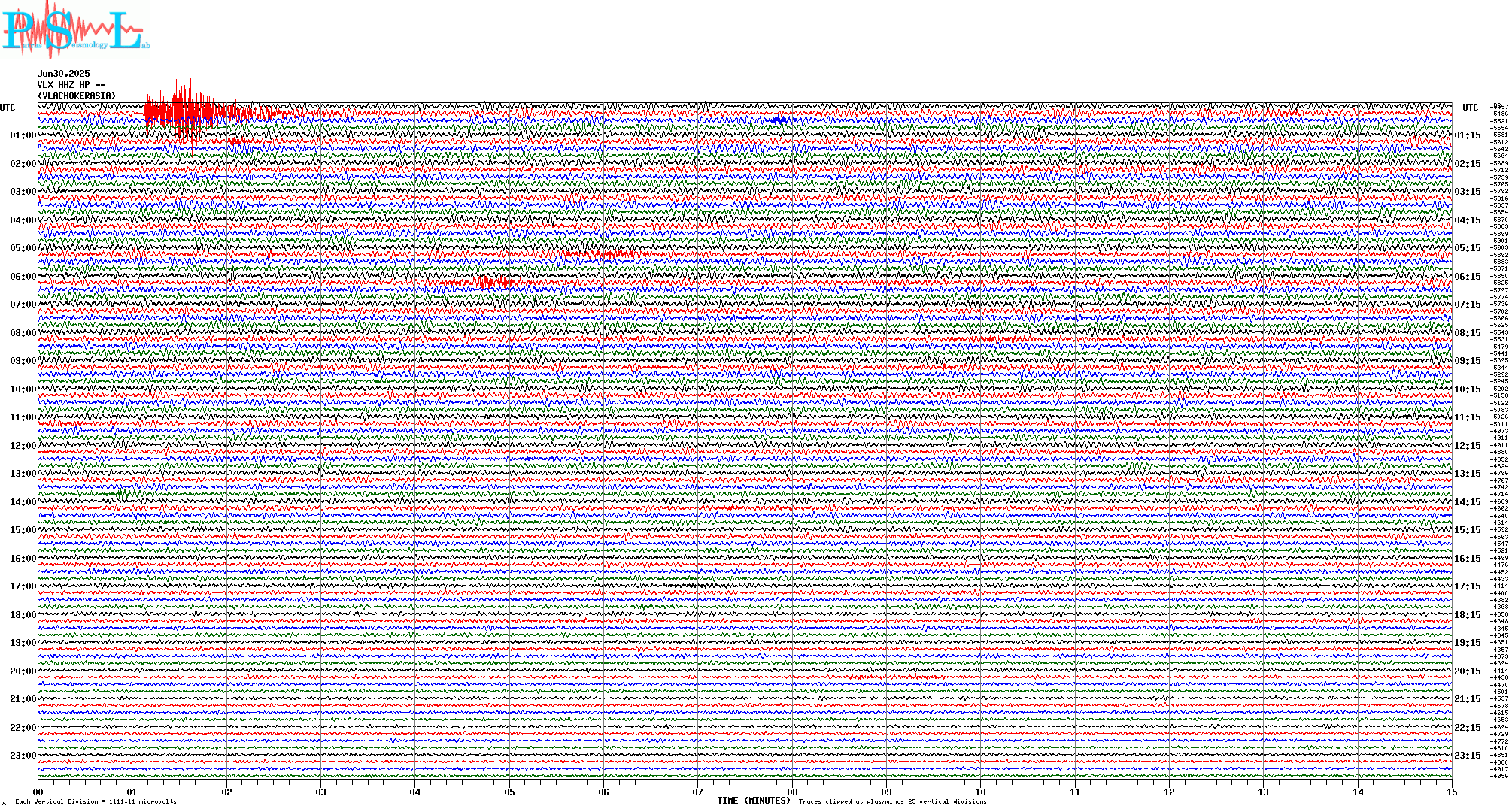Click the '12' minute tick on the bottom axis
The width and height of the screenshot is (1512, 812).
tap(1169, 792)
